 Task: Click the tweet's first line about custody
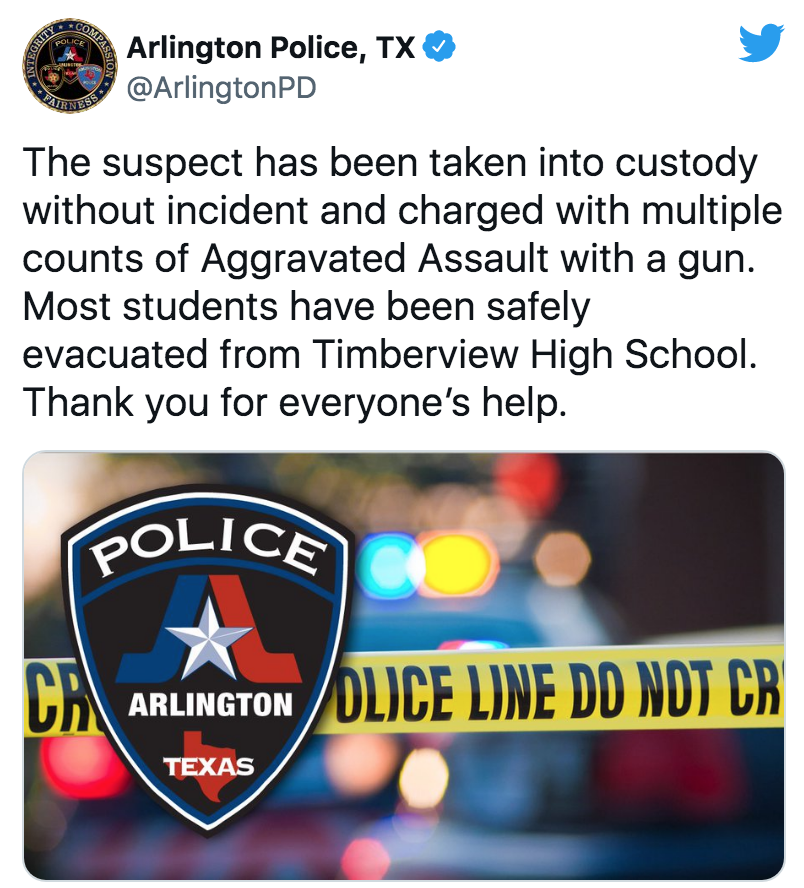tap(390, 163)
